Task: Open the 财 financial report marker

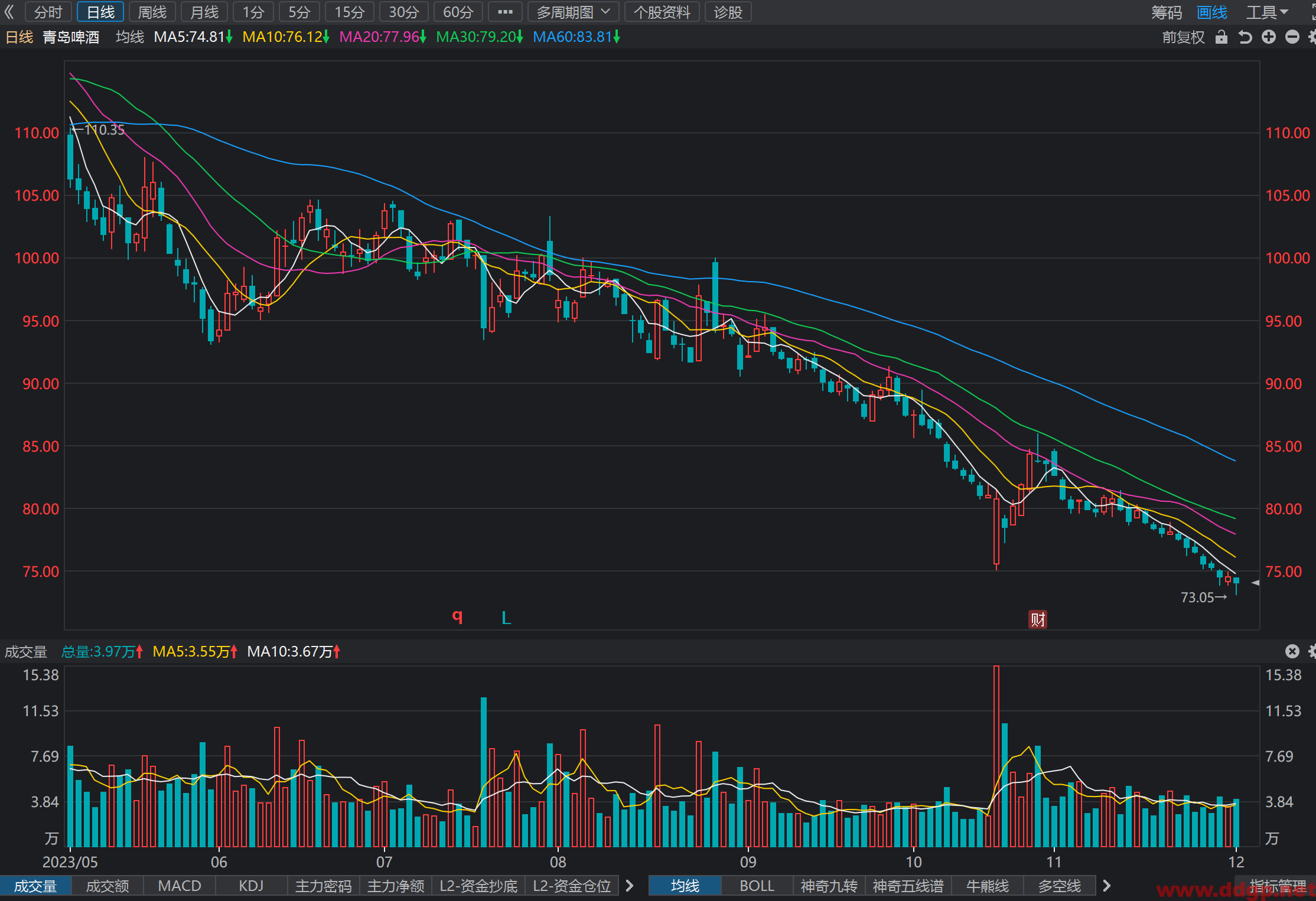Action: click(1038, 619)
